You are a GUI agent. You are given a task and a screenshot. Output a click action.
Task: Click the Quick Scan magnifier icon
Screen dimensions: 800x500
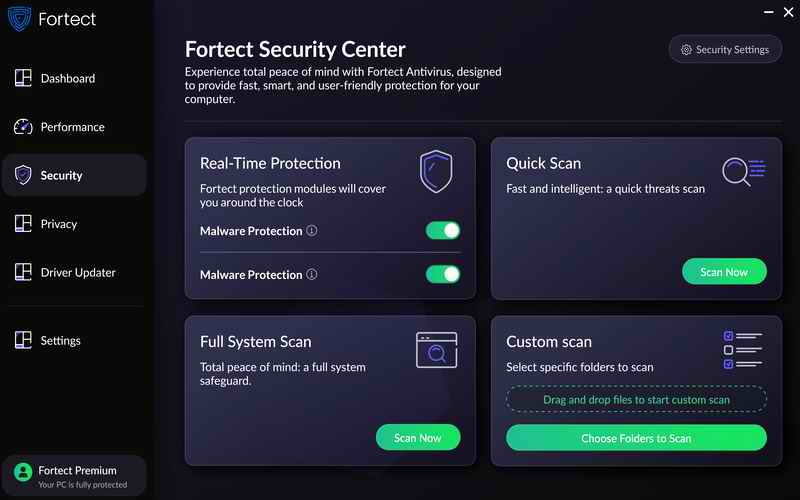[742, 171]
